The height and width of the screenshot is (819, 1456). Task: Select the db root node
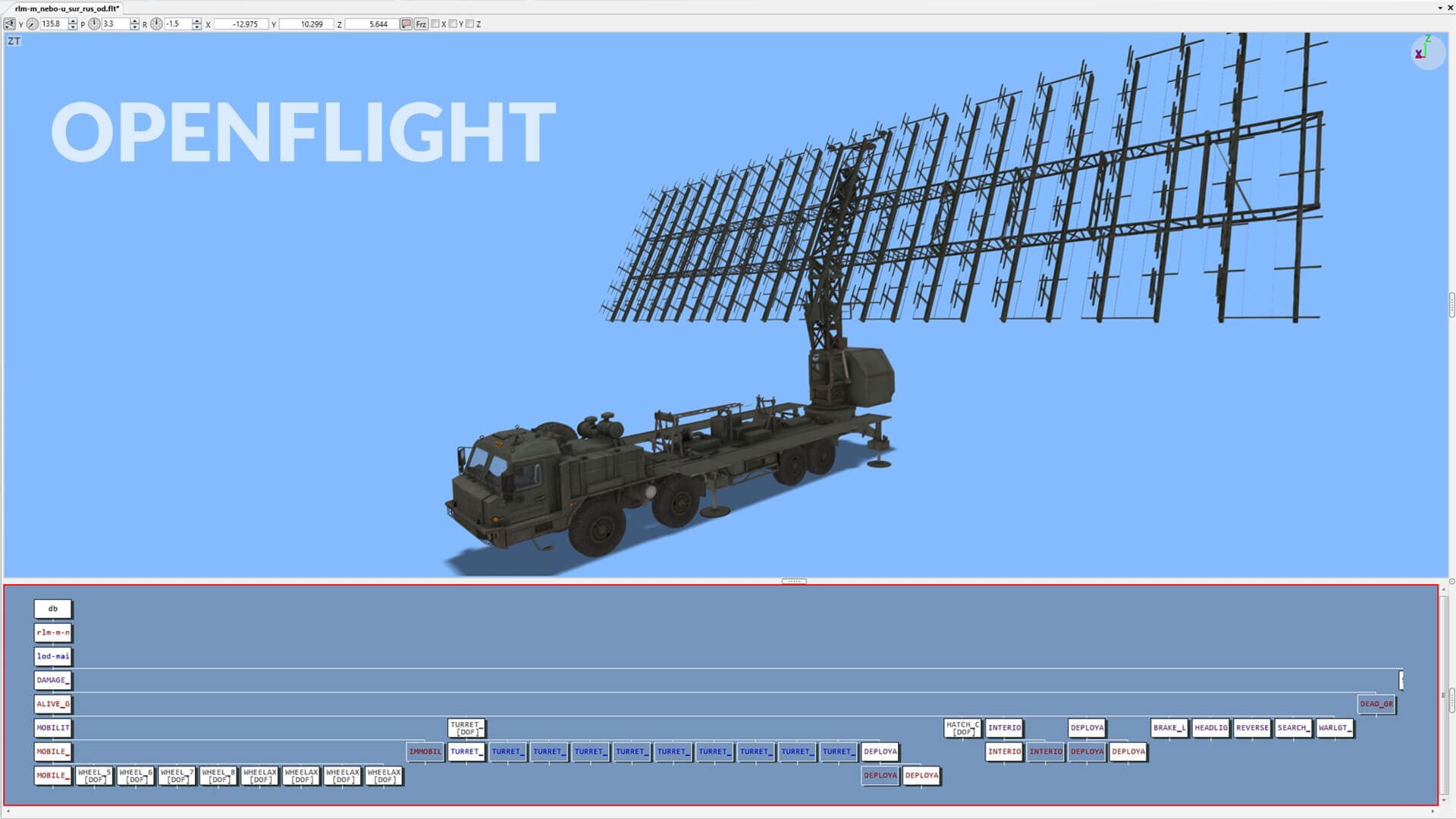pyautogui.click(x=52, y=609)
